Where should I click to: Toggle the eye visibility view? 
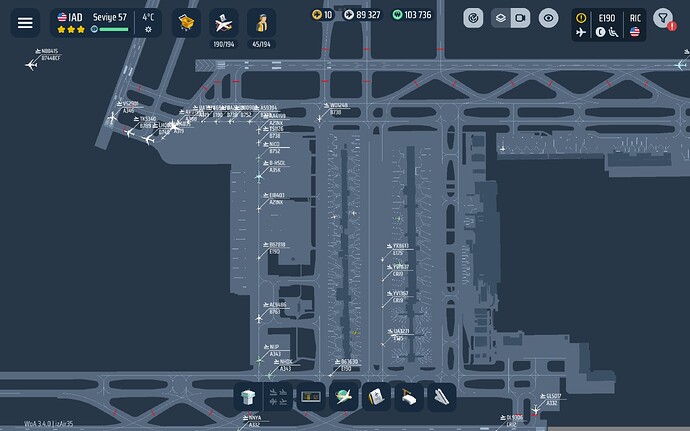click(547, 18)
